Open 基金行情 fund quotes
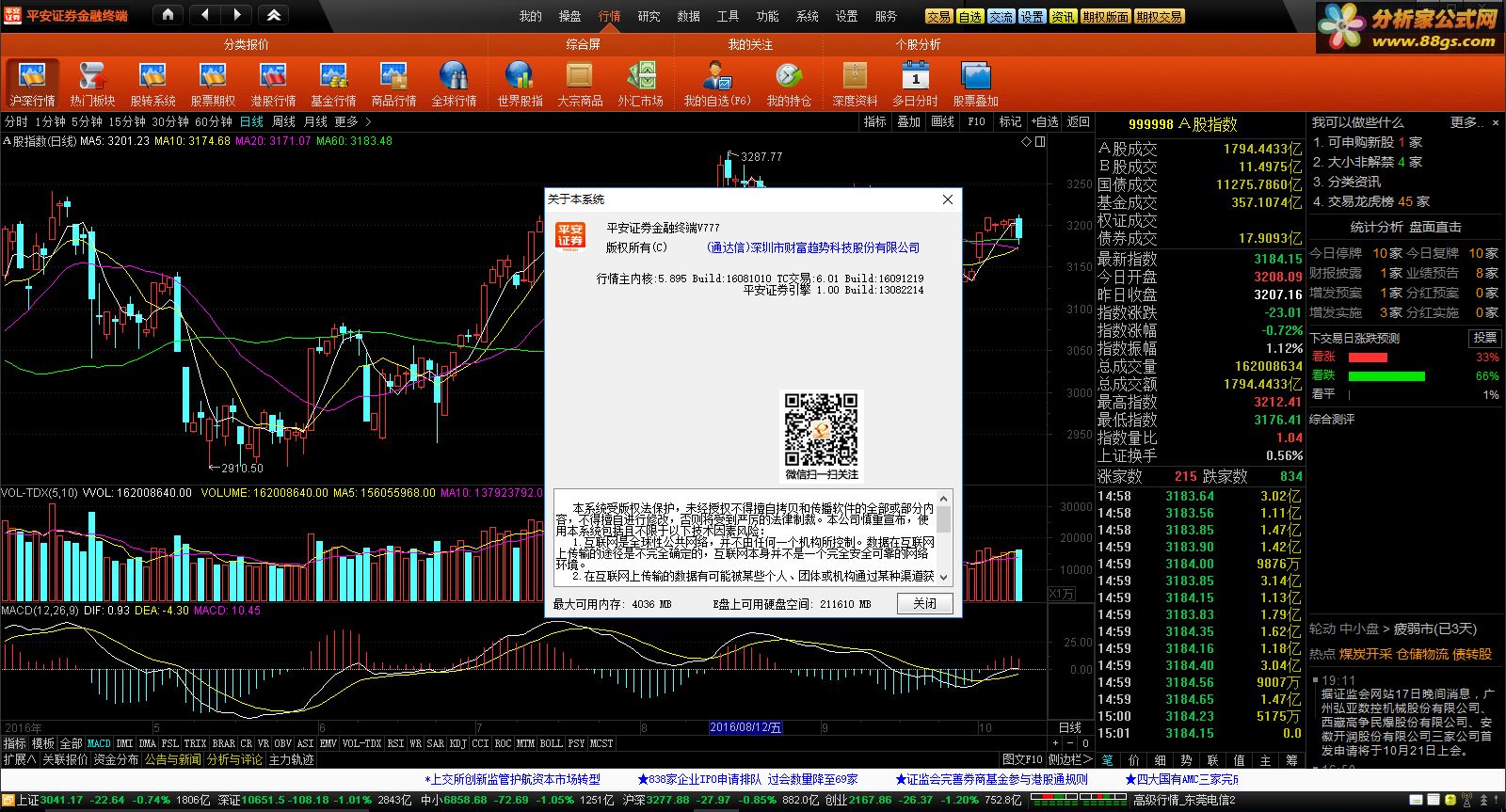The image size is (1506, 812). click(333, 84)
